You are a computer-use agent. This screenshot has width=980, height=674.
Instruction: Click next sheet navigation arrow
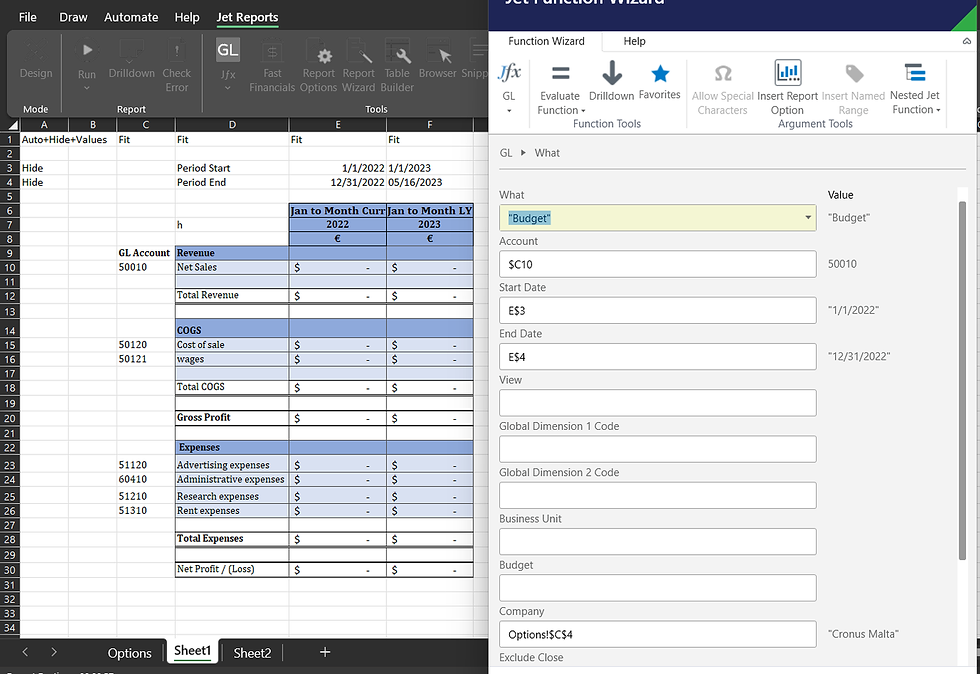pos(54,652)
